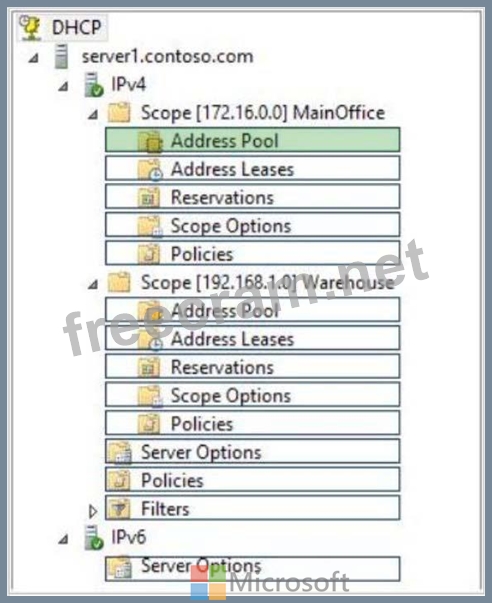Click the Warehouse scope folder icon

(x=119, y=283)
